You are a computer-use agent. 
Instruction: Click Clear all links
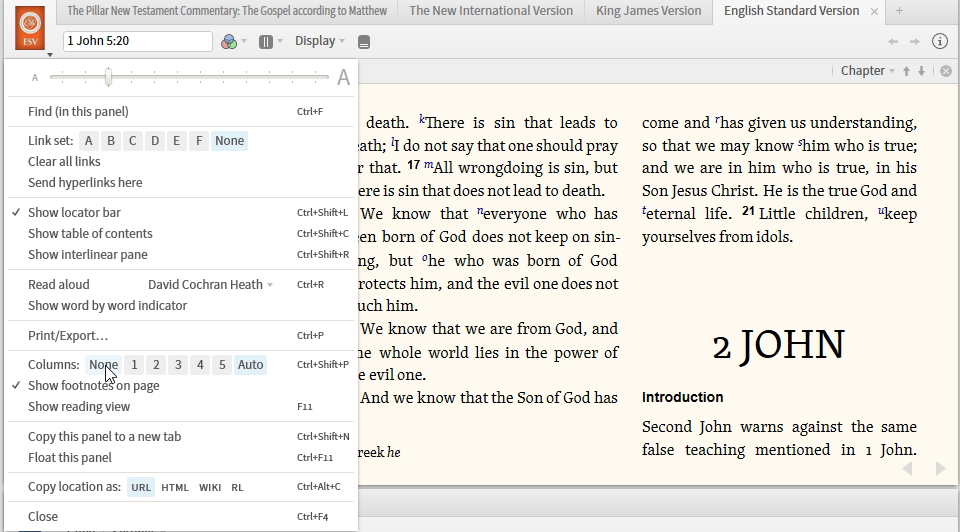[x=64, y=162]
